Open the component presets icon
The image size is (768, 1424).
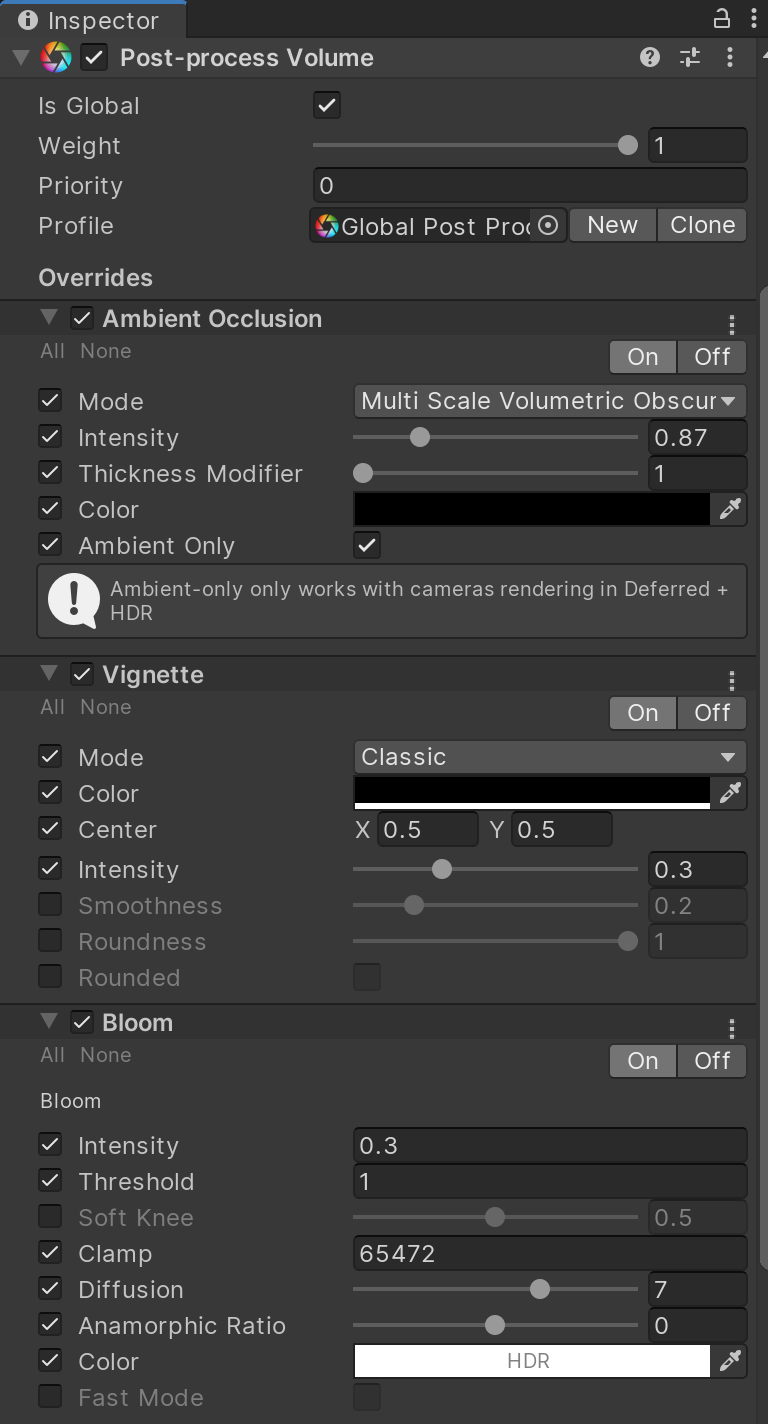(x=689, y=57)
